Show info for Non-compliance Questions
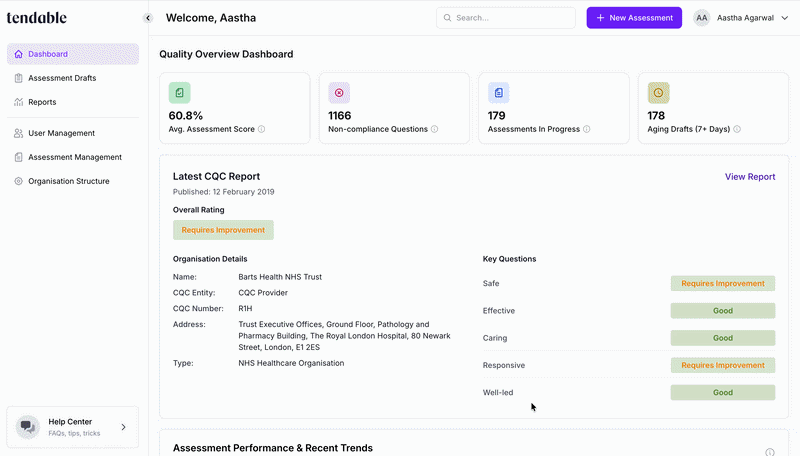 click(x=435, y=129)
